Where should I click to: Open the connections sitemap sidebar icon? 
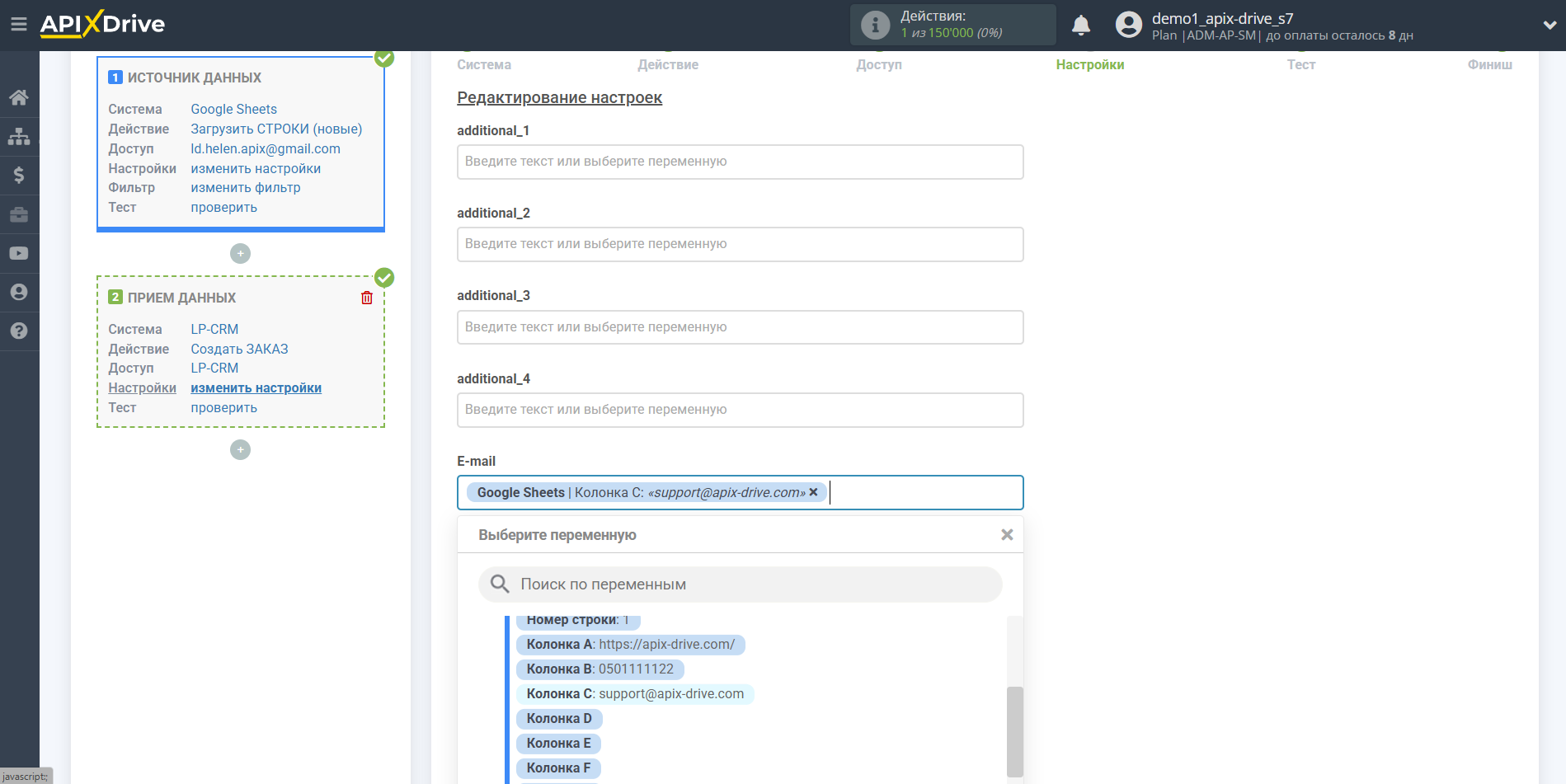tap(19, 136)
